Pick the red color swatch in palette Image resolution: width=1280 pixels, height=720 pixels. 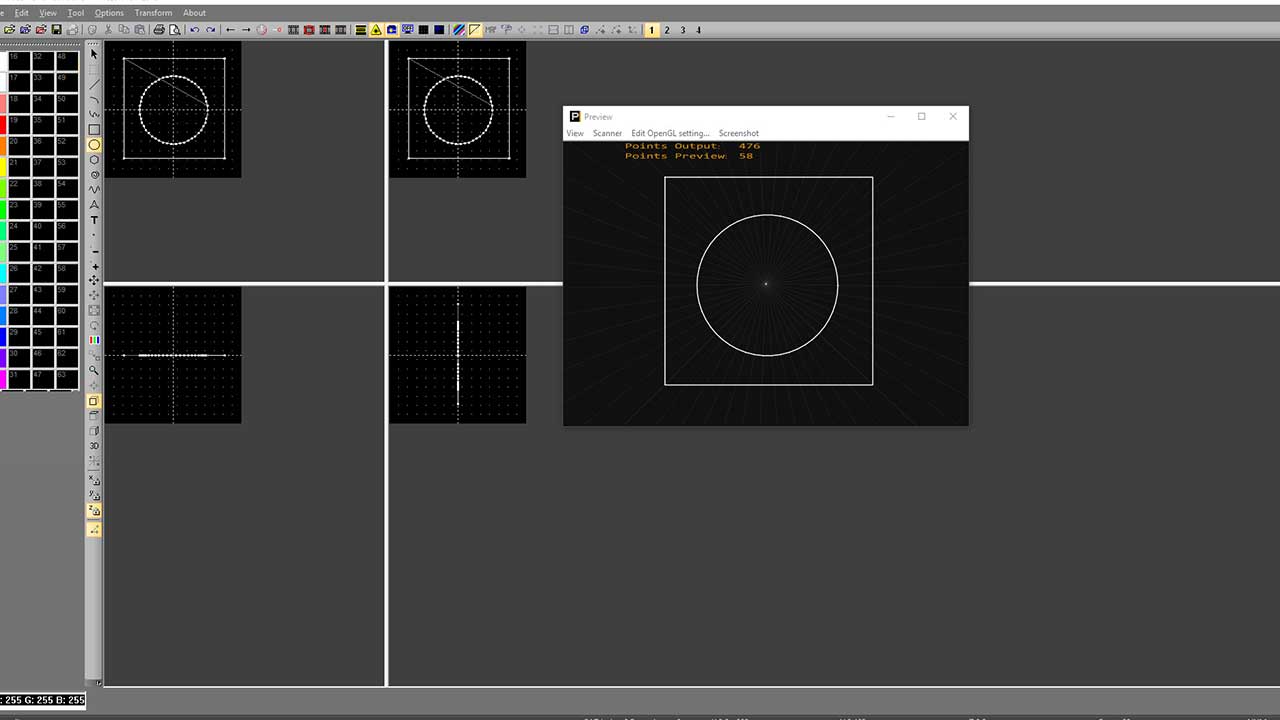click(x=3, y=124)
